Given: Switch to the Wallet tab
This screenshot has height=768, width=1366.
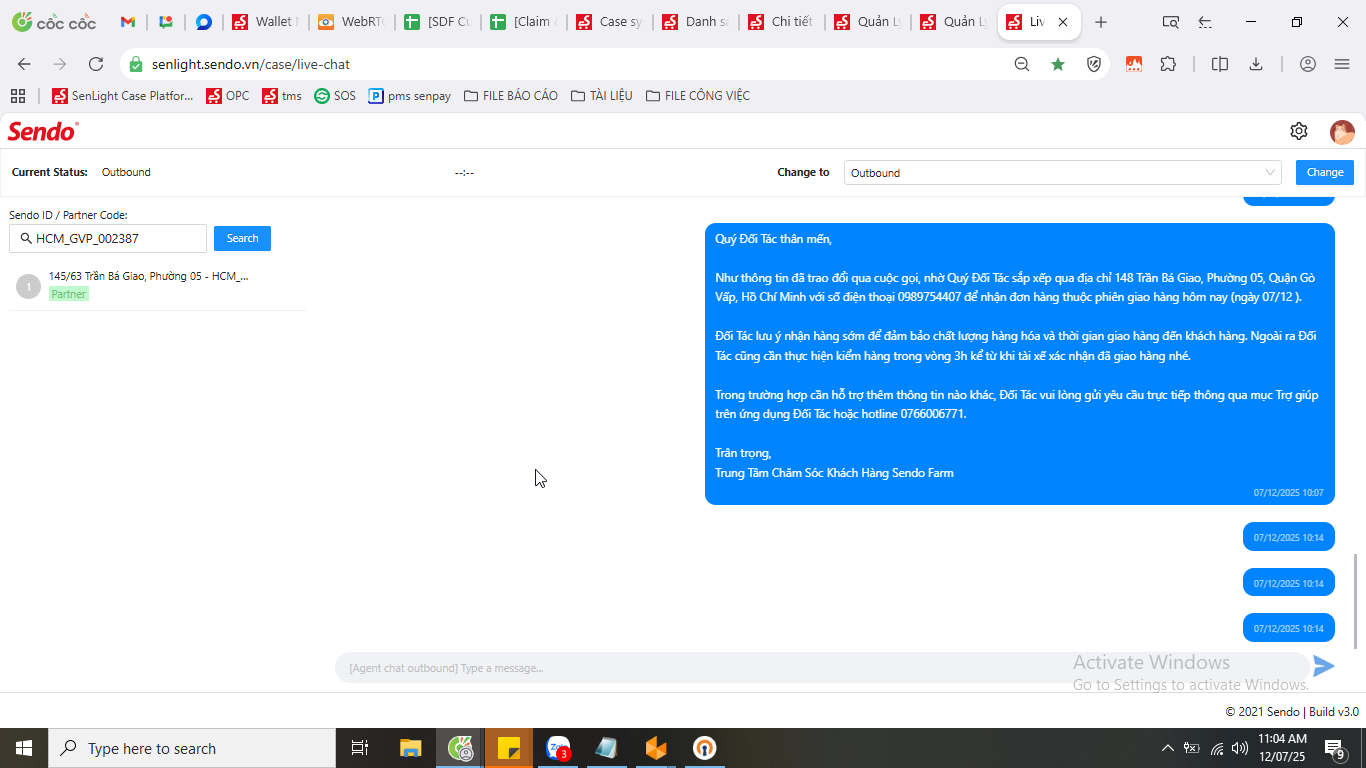Looking at the screenshot, I should tap(265, 22).
